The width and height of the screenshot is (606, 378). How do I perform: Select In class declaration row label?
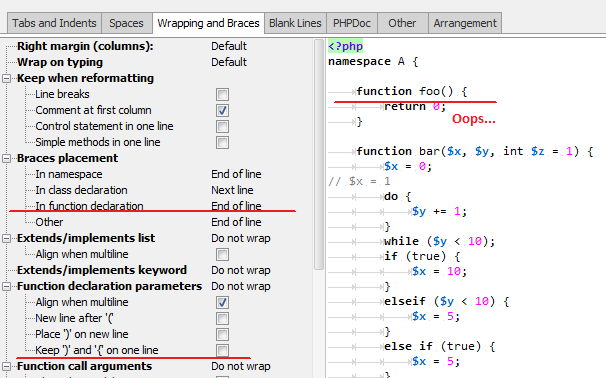[81, 190]
